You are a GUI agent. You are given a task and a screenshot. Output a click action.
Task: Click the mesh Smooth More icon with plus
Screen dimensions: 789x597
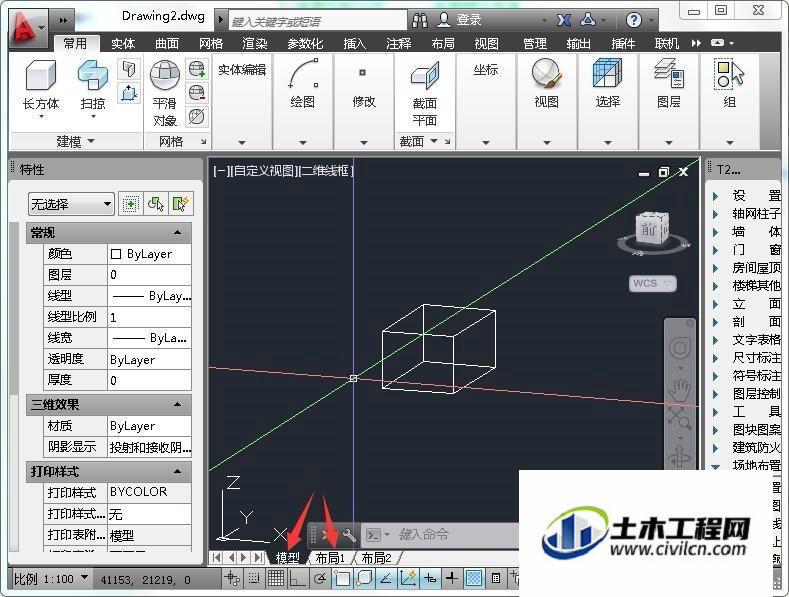(x=197, y=68)
